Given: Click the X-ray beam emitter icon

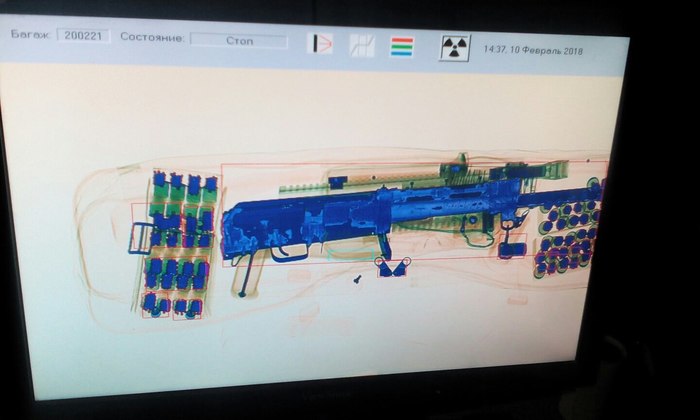Looking at the screenshot, I should click(x=320, y=43).
